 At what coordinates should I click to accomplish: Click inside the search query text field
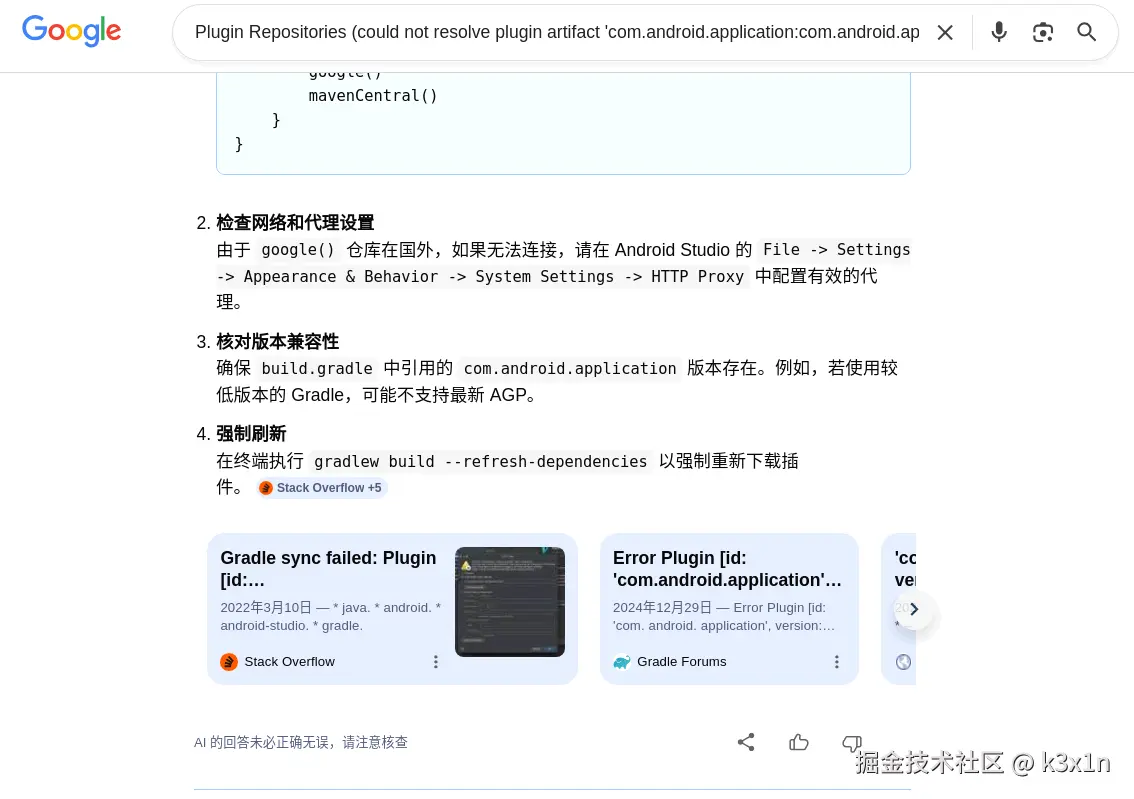[557, 33]
